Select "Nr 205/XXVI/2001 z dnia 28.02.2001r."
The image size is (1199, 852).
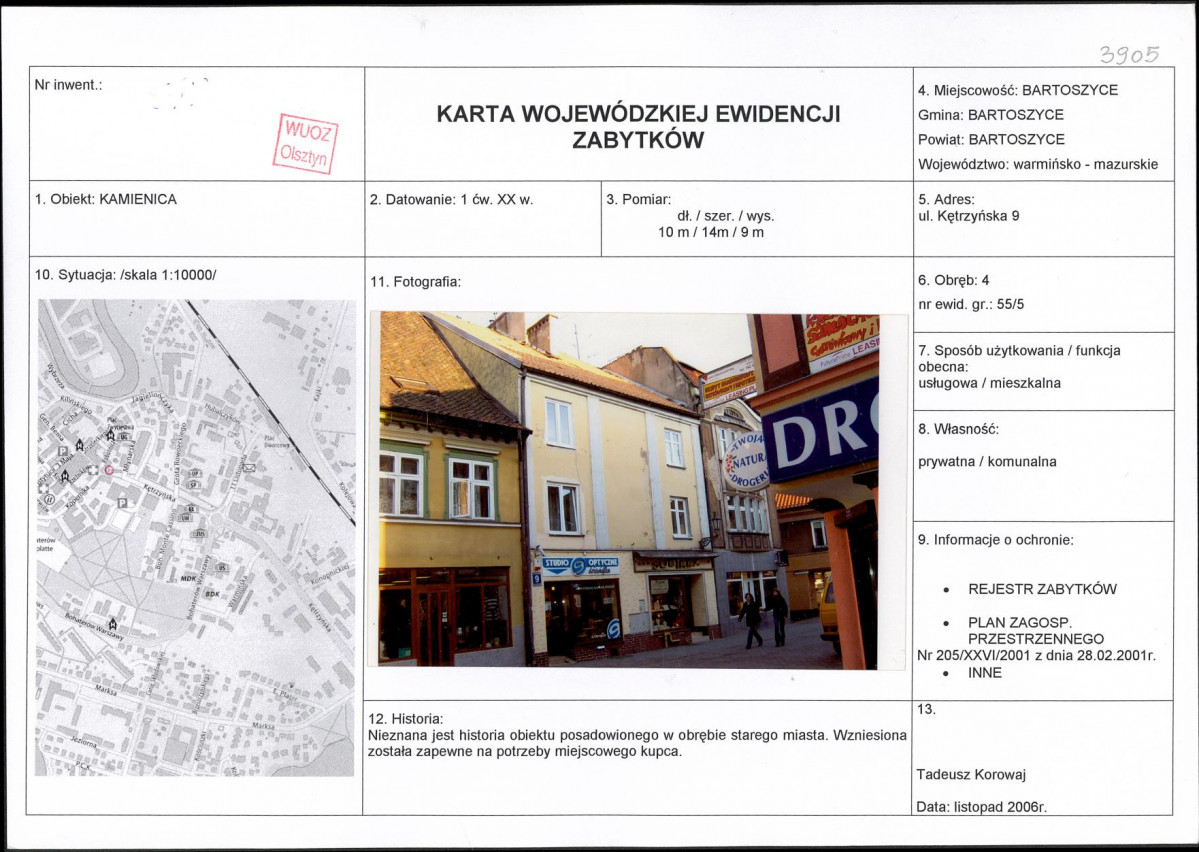pyautogui.click(x=1036, y=656)
